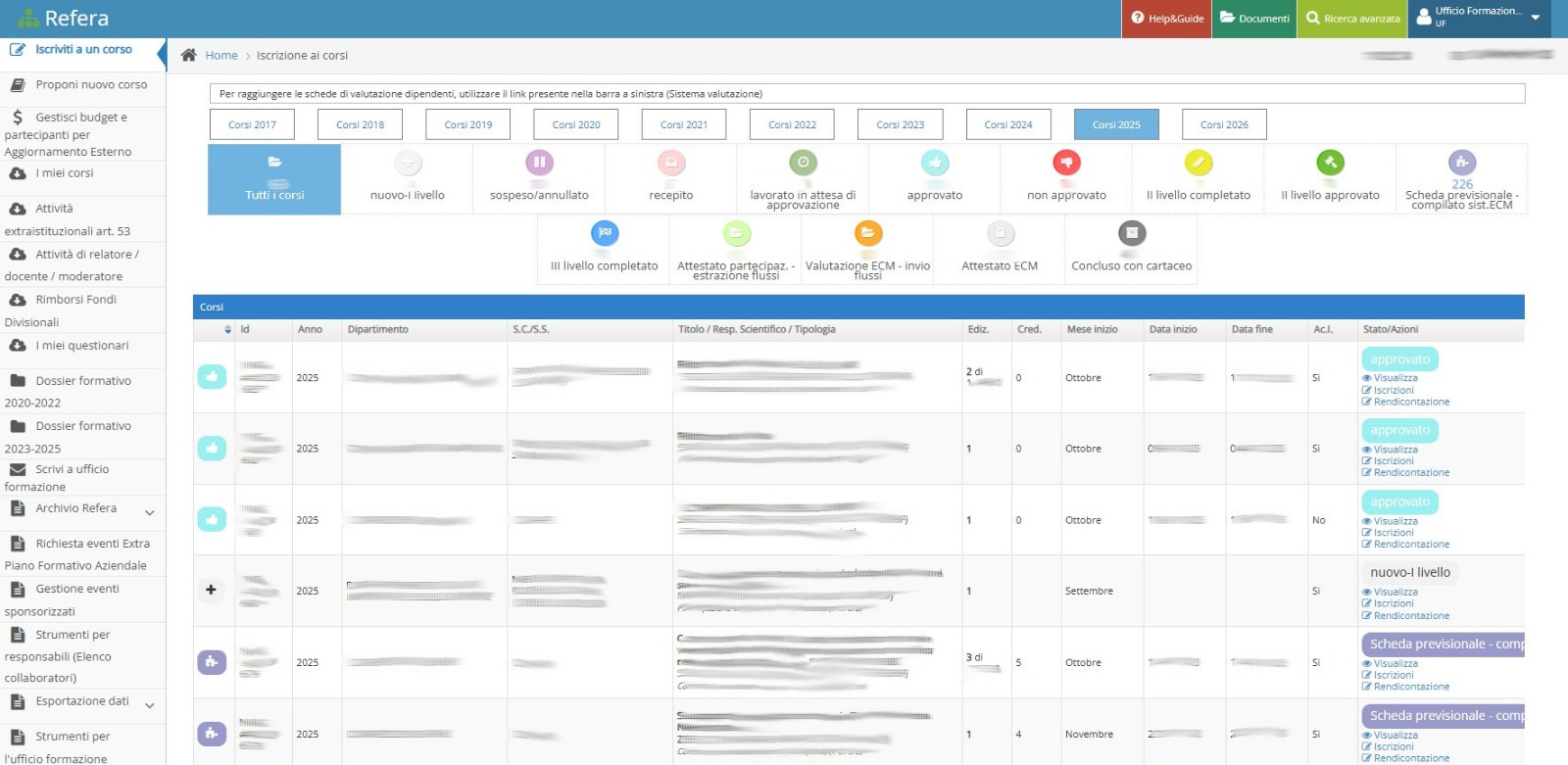The height and width of the screenshot is (765, 1568).
Task: Filter by recepito status icon
Action: pyautogui.click(x=671, y=163)
